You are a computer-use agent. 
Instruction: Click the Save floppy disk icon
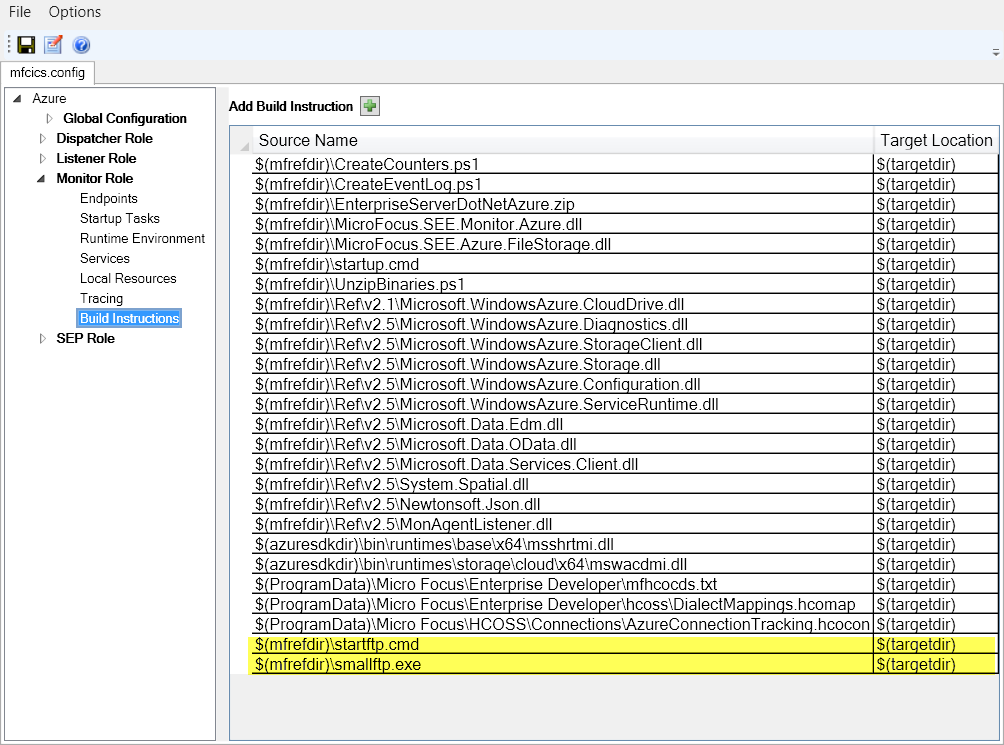pos(27,45)
